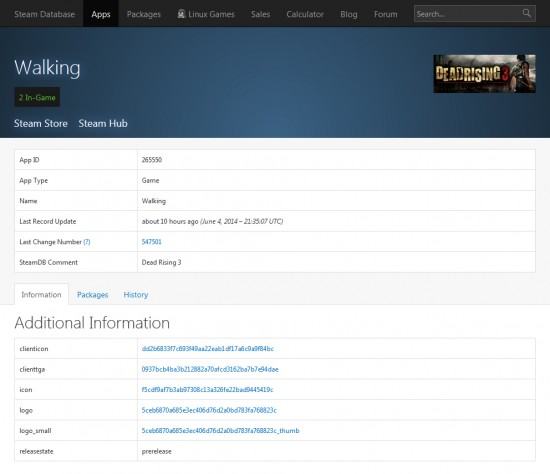The image size is (550, 474).
Task: Click the App ID row label
Action: click(29, 160)
